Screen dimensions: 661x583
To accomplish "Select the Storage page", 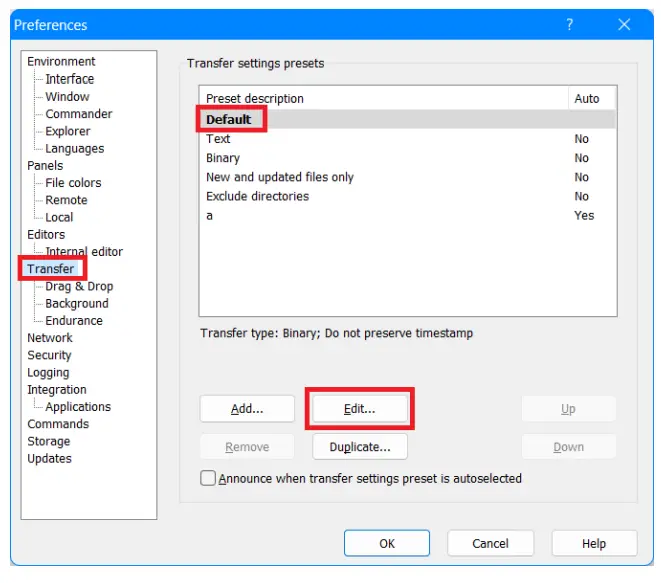I will tap(48, 441).
